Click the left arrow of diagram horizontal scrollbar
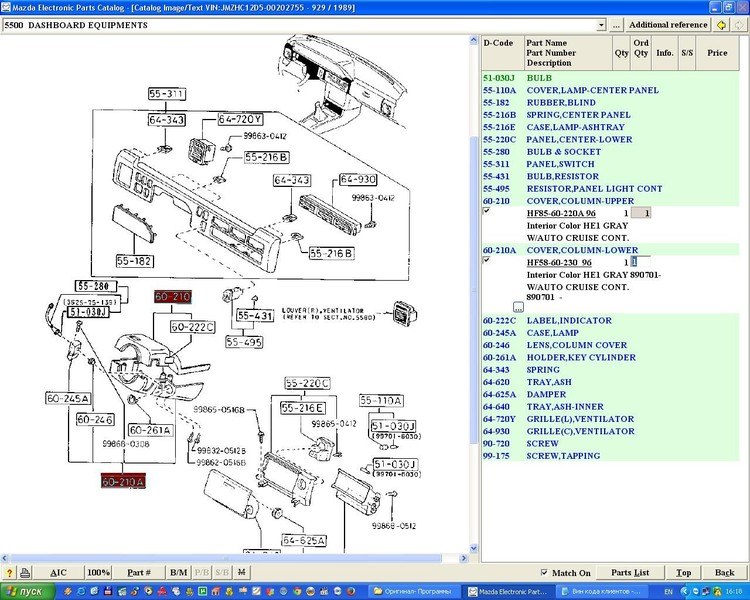The height and width of the screenshot is (600, 750). coord(4,558)
